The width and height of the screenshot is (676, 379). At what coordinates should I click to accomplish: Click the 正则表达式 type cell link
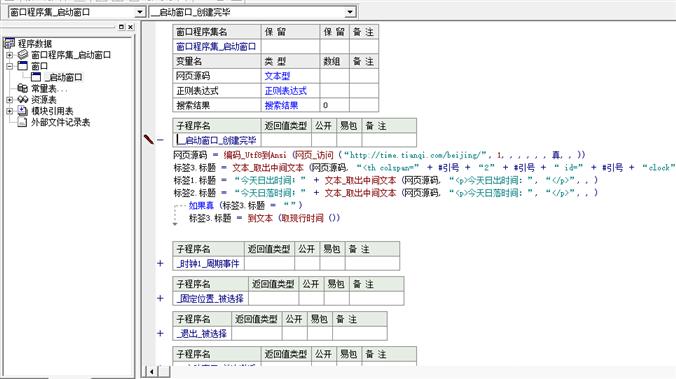tap(285, 91)
